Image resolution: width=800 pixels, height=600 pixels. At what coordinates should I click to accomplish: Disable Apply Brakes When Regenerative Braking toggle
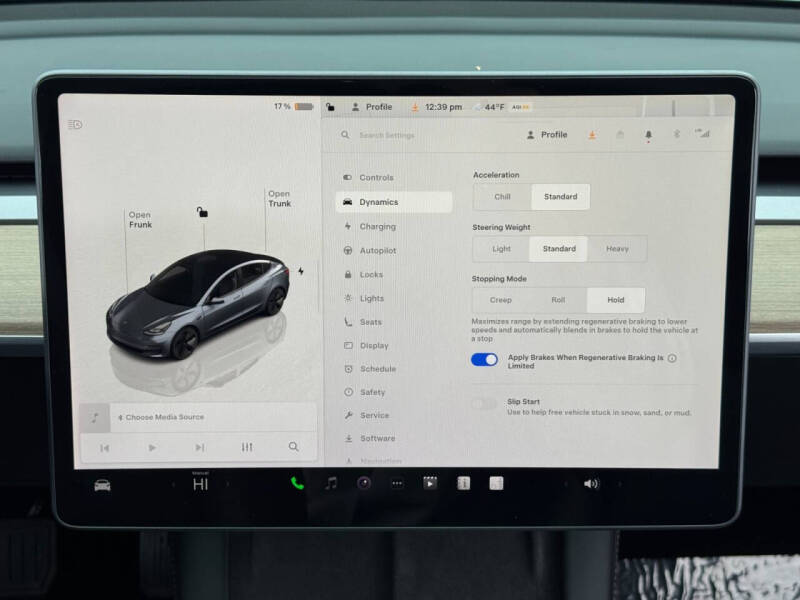pyautogui.click(x=483, y=360)
